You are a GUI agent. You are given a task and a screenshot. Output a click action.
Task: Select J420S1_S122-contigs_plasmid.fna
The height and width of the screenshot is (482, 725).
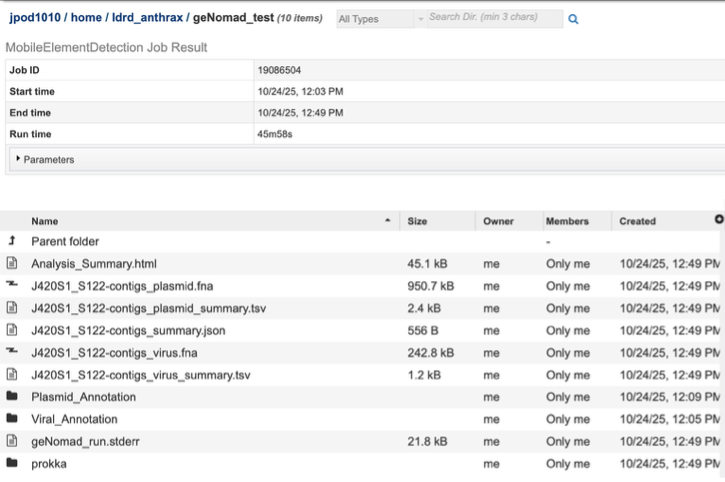pos(122,286)
